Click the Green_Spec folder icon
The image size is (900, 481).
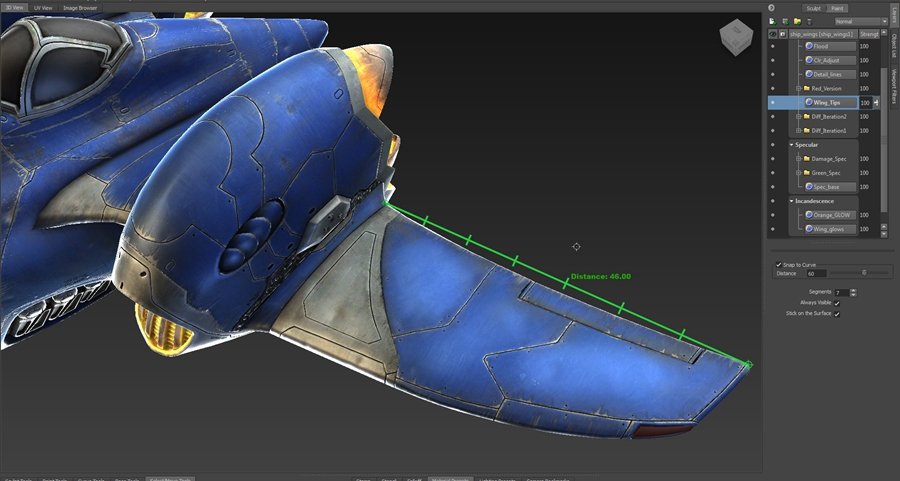(x=806, y=173)
